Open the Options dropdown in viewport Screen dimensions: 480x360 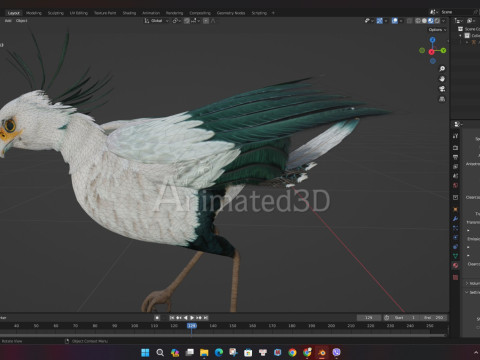click(x=437, y=30)
